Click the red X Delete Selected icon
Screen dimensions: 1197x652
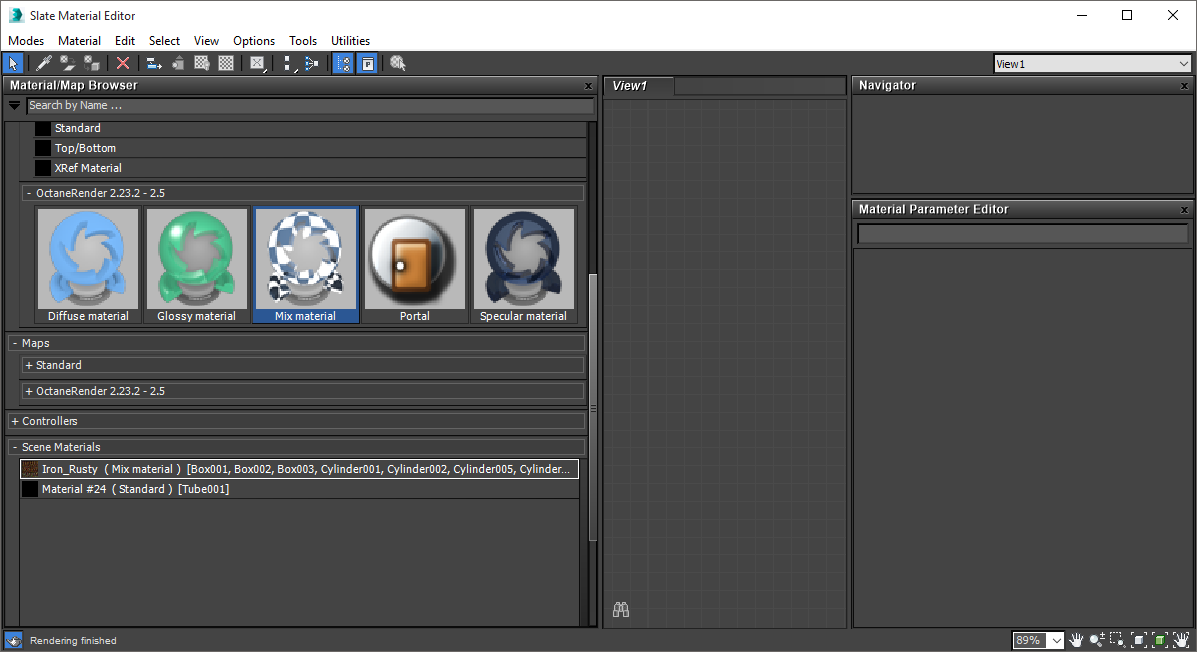(x=122, y=63)
